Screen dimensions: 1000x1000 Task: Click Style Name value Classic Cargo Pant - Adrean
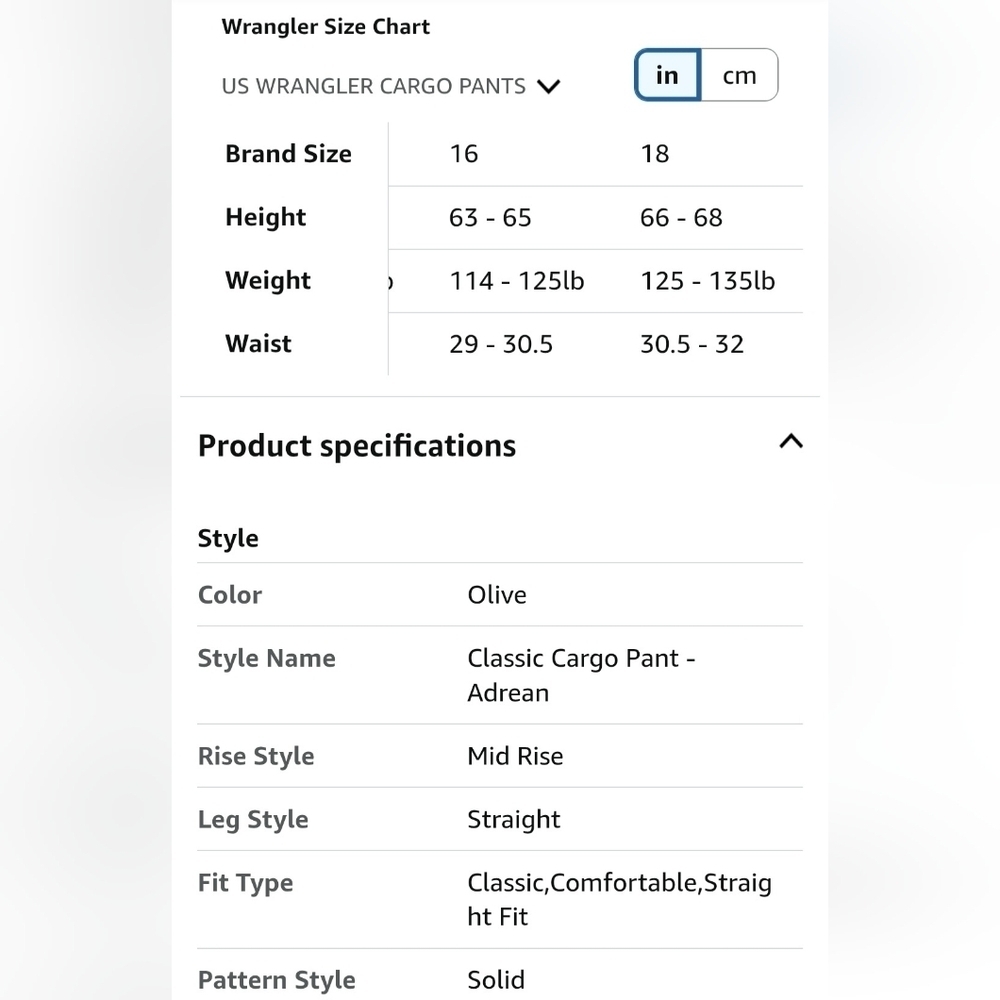pos(581,675)
